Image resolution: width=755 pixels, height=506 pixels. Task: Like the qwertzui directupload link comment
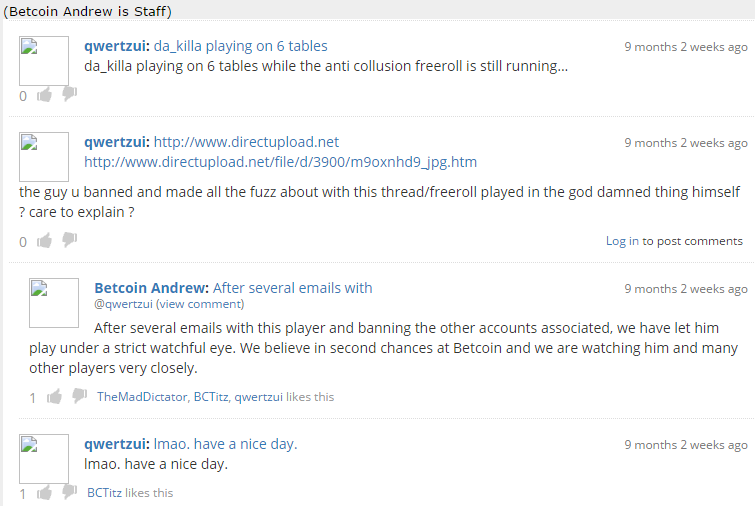(x=44, y=240)
